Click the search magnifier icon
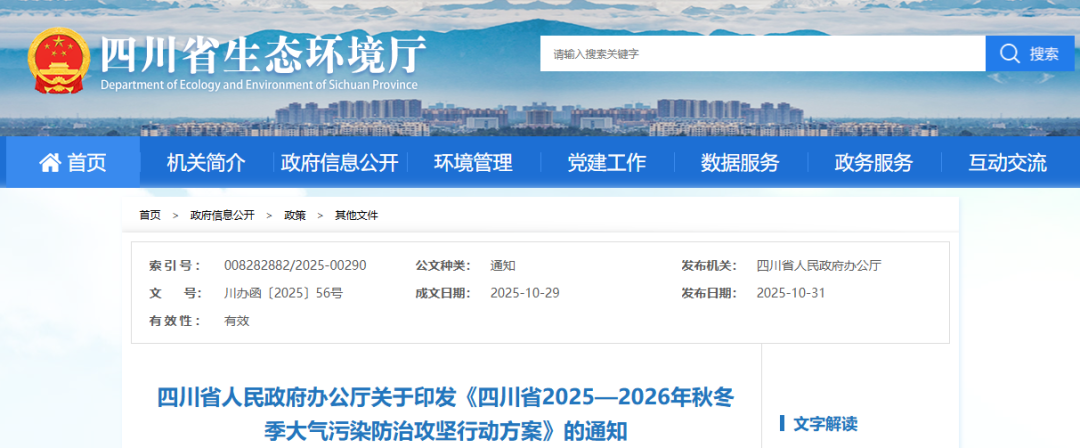This screenshot has height=448, width=1080. [x=1009, y=53]
